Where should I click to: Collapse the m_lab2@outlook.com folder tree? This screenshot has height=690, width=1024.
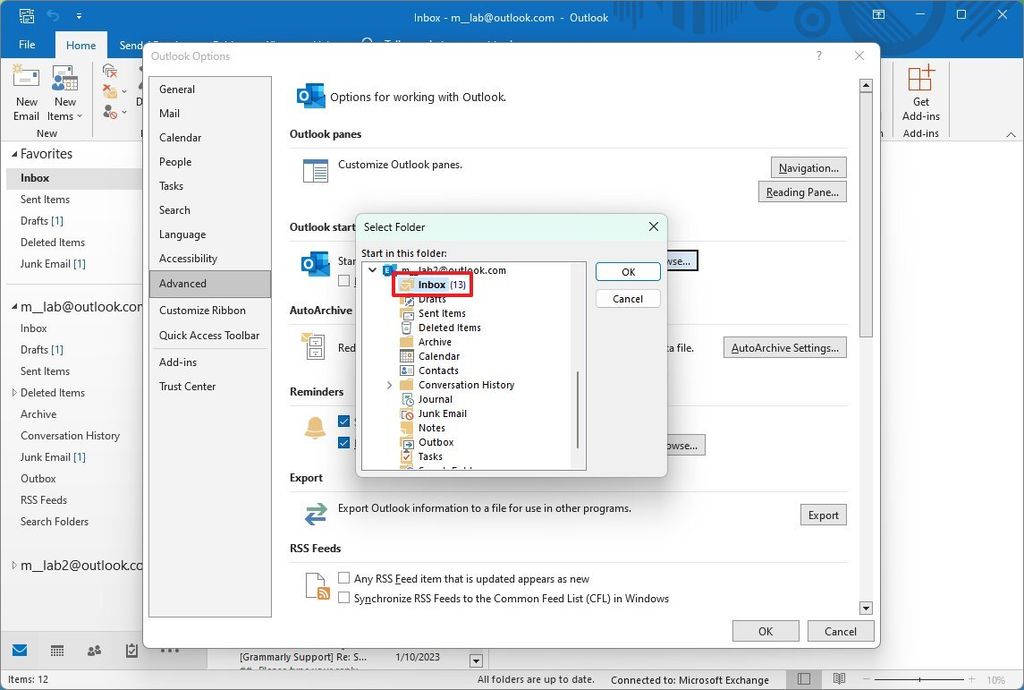[372, 270]
